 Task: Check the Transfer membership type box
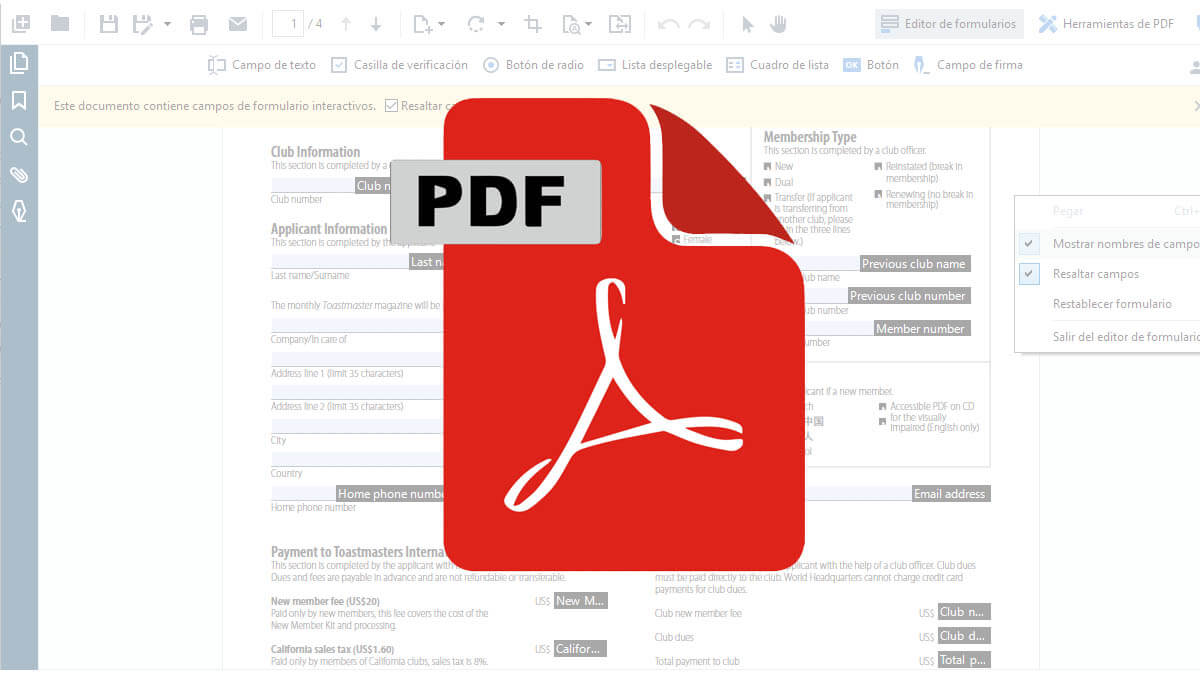click(x=767, y=198)
